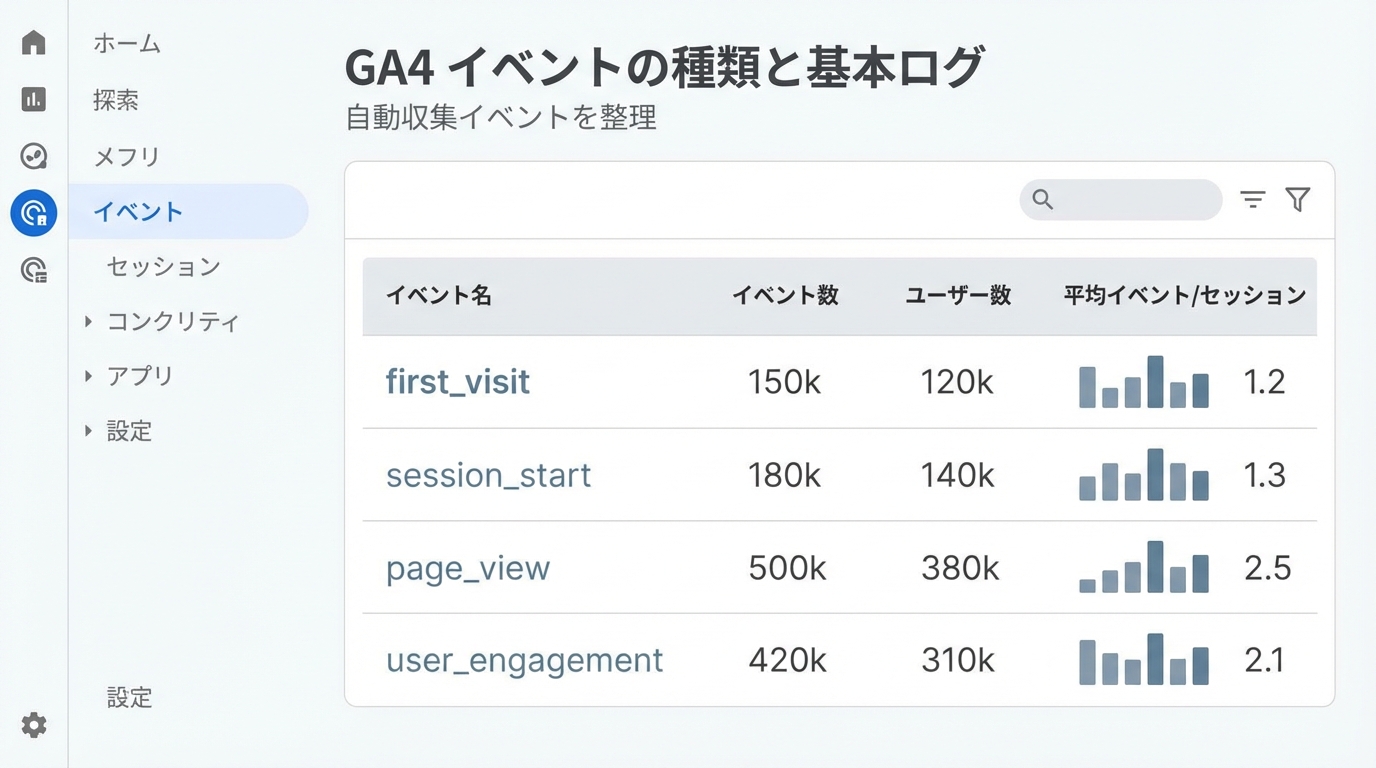Open the page_view event link
Screen dimensions: 1376x768
click(468, 568)
